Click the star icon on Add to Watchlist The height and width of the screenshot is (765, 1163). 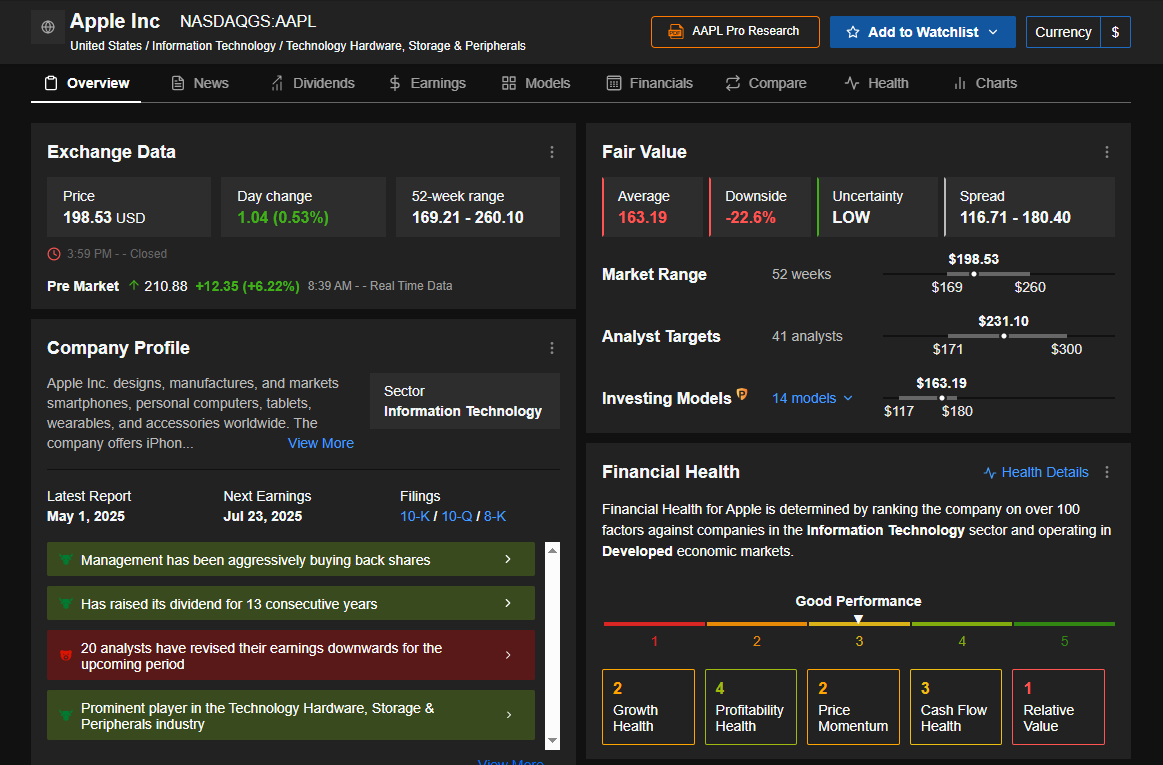(853, 32)
